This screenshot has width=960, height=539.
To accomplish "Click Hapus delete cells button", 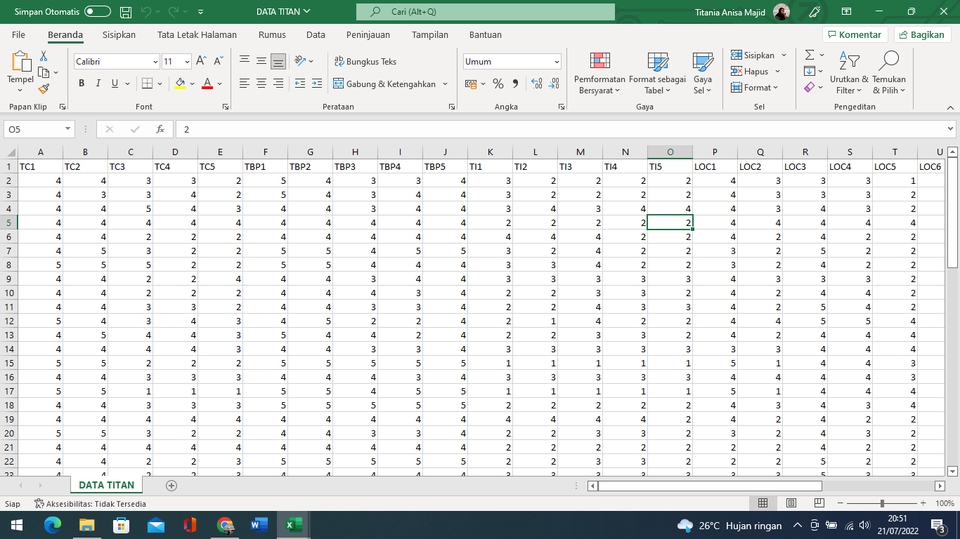I will coord(749,71).
